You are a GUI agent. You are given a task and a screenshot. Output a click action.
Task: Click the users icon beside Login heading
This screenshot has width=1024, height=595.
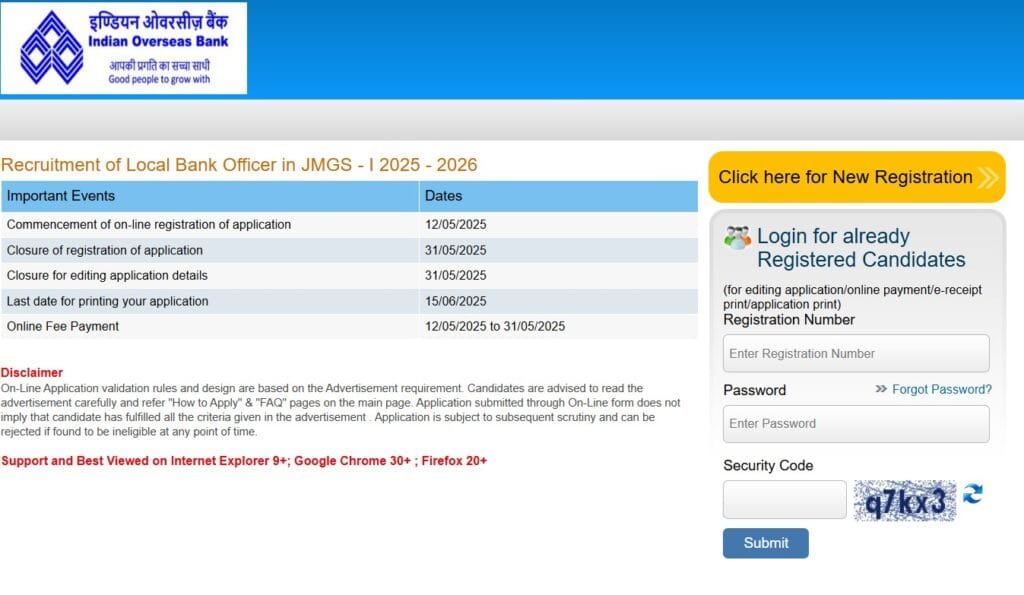(x=737, y=238)
